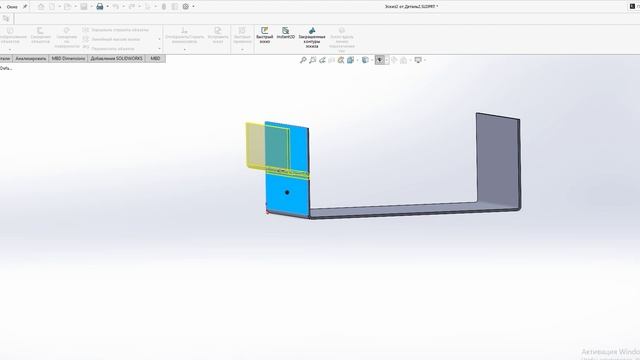Expand the Options gear dropdown arrow
This screenshot has height=360, width=640.
click(193, 7)
